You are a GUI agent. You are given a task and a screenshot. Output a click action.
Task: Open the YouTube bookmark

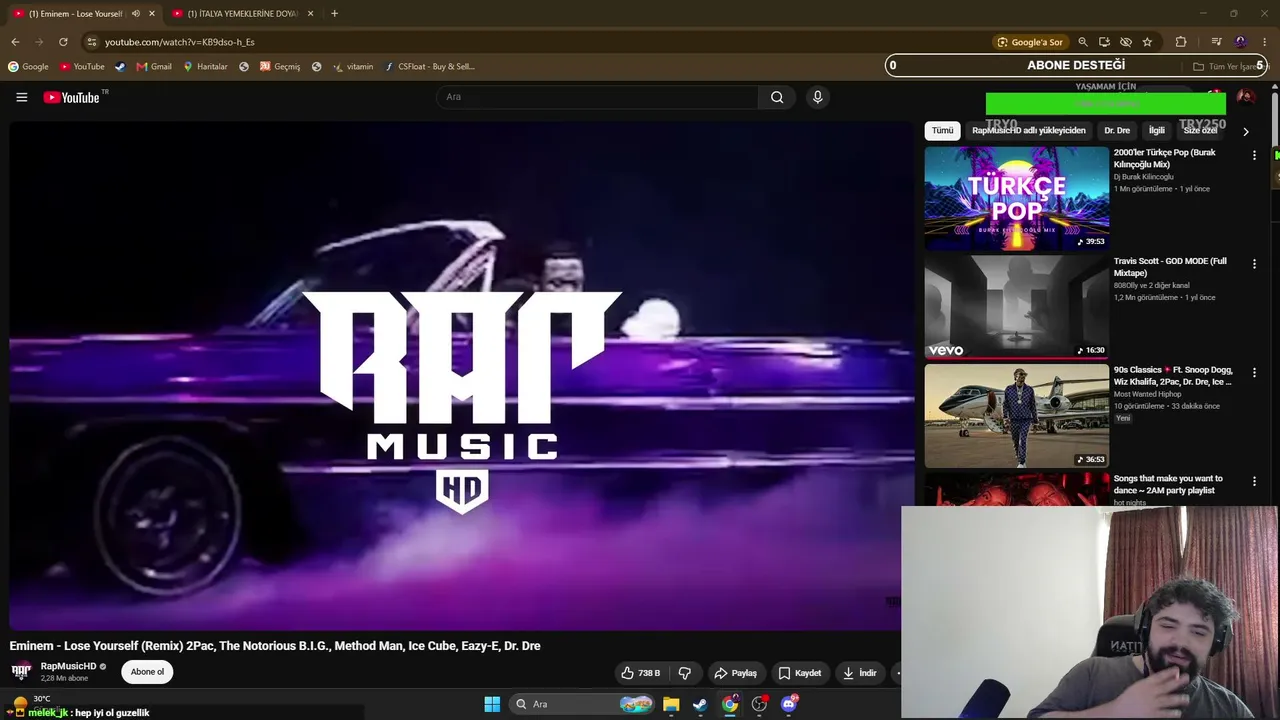point(82,67)
